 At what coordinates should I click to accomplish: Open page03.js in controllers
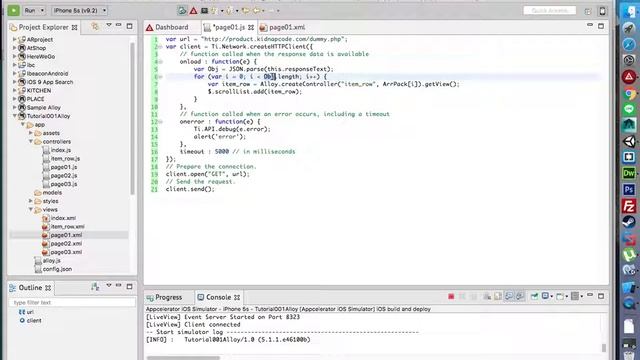coord(64,184)
